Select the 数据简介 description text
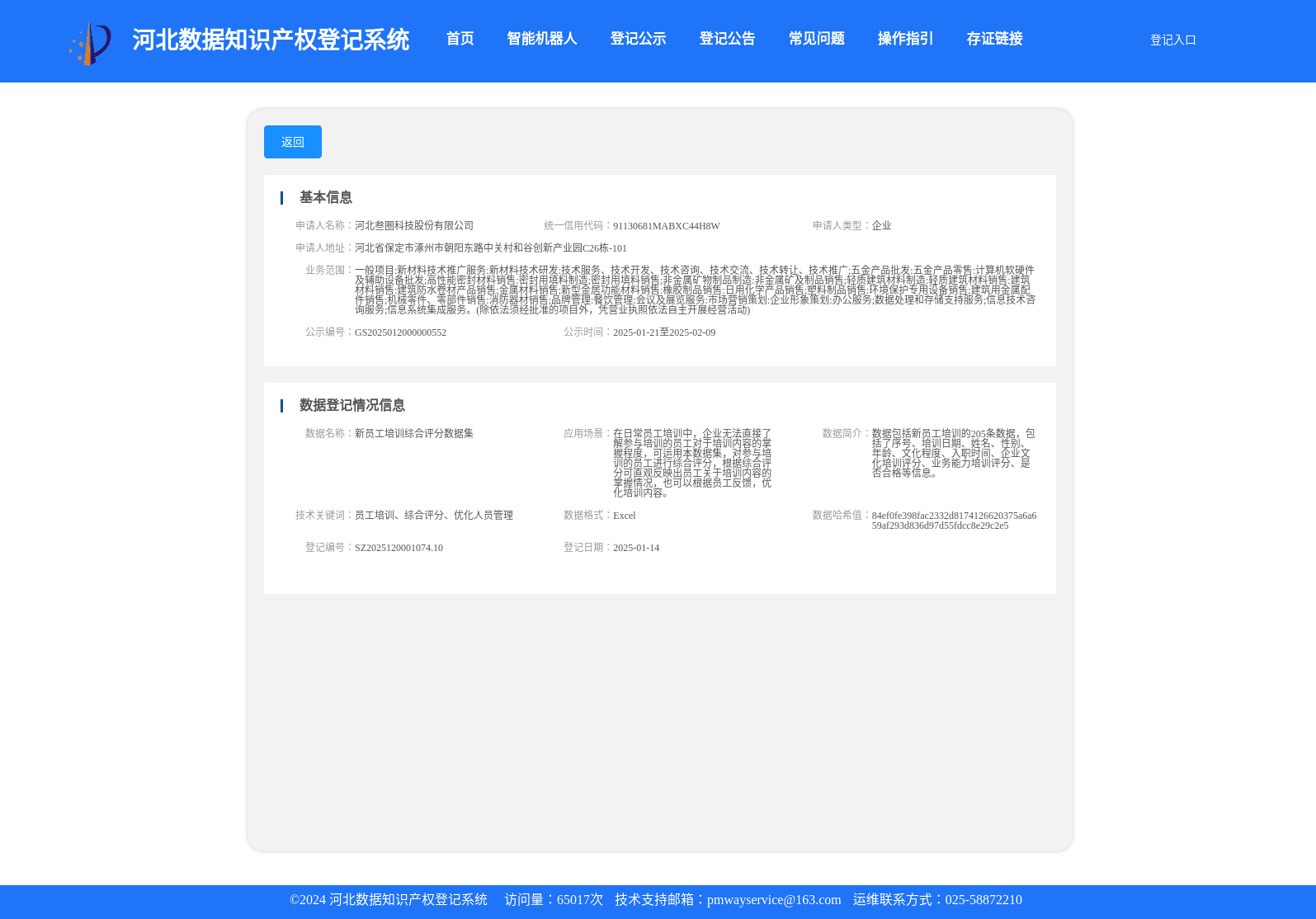Viewport: 1316px width, 919px height. [x=954, y=453]
